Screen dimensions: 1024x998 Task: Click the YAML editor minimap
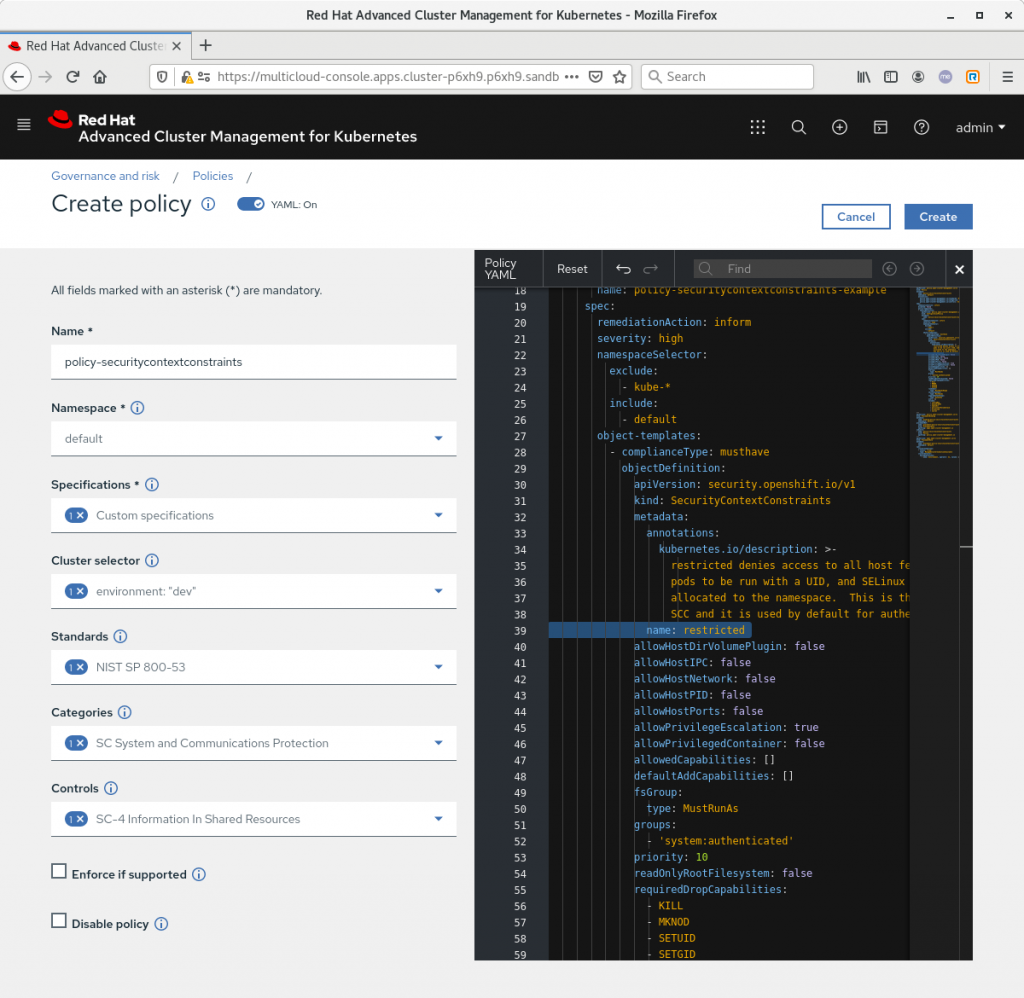tap(938, 372)
